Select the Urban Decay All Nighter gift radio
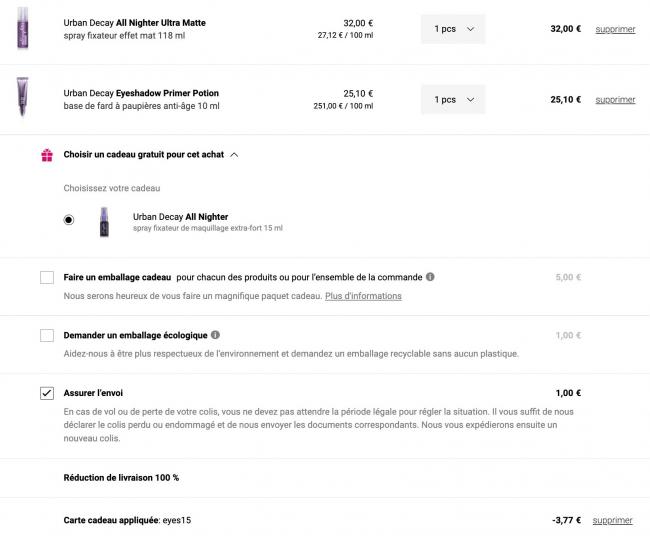The height and width of the screenshot is (536, 650). (68, 220)
